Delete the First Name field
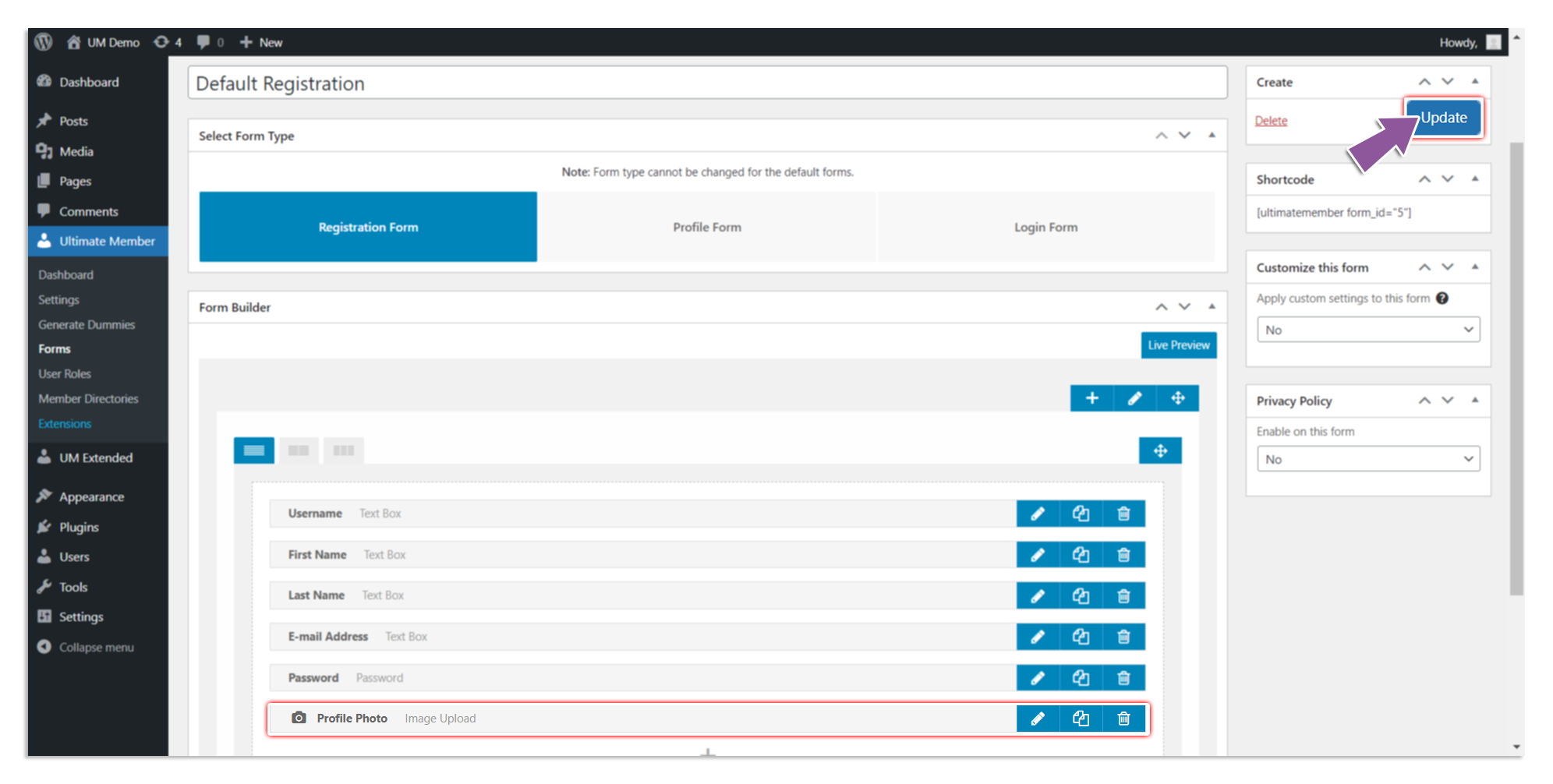Screen dimensions: 1553x784 1123,555
